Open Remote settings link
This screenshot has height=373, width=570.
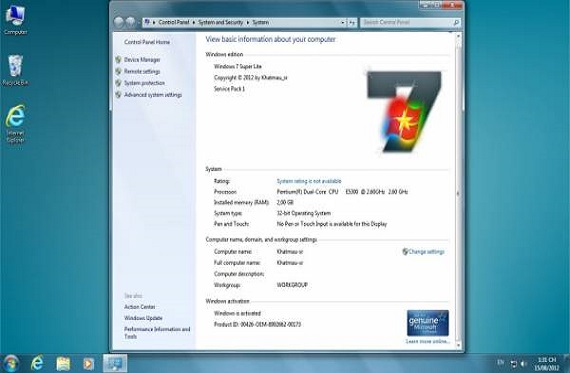(x=142, y=71)
